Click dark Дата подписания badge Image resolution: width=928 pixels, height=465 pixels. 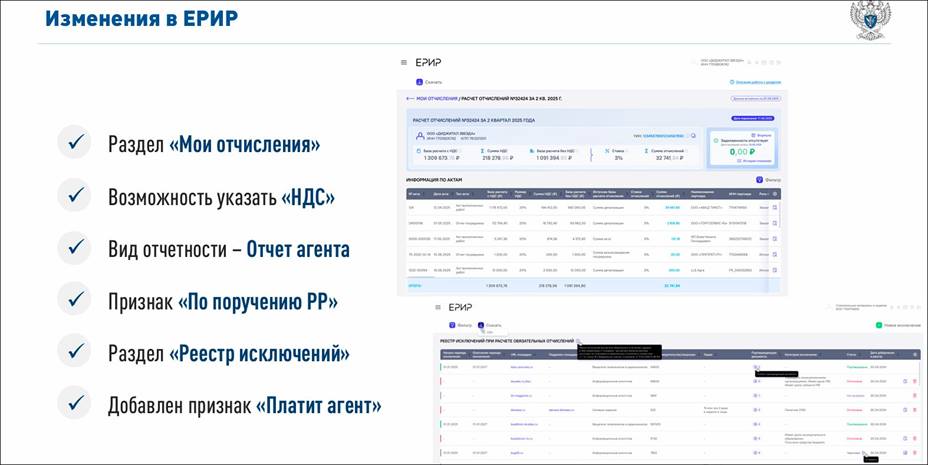(753, 118)
